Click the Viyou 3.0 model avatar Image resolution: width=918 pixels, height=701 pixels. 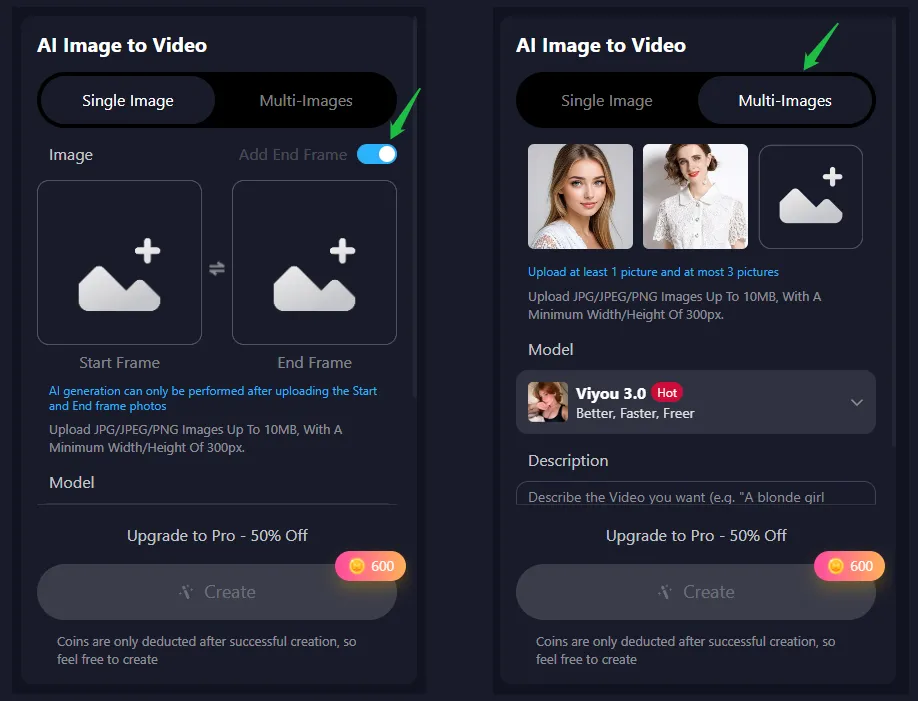(x=547, y=402)
